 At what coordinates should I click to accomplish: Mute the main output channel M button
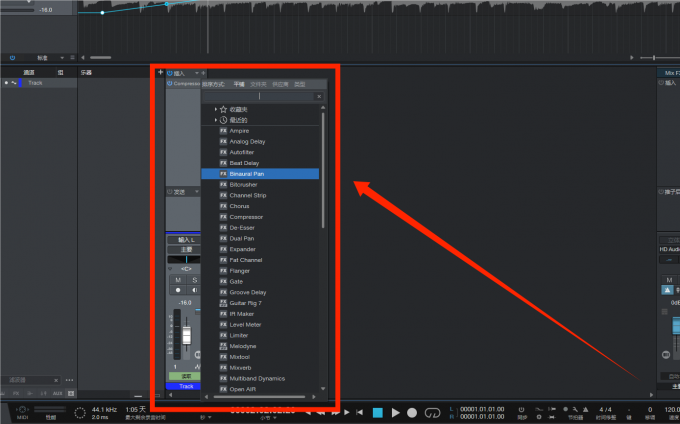(x=669, y=280)
